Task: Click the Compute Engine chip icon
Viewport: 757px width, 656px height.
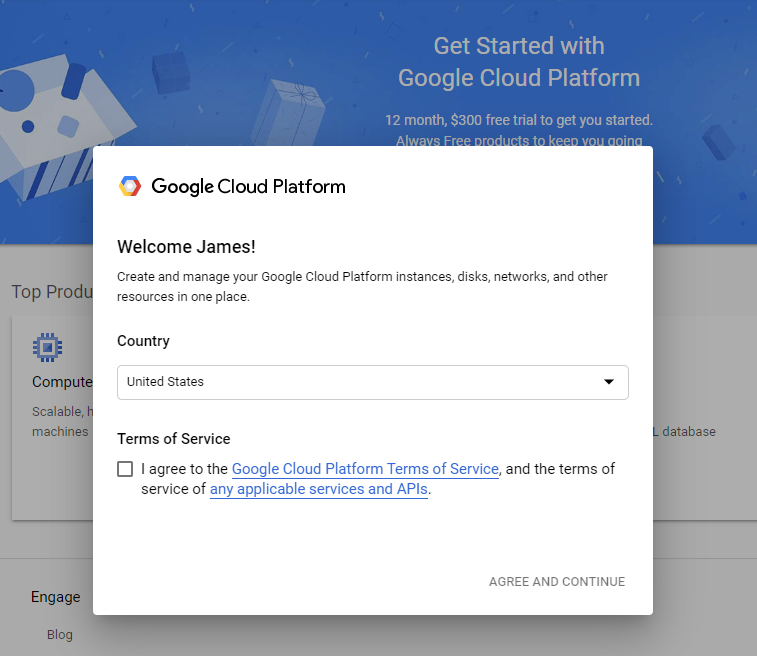Action: coord(47,347)
